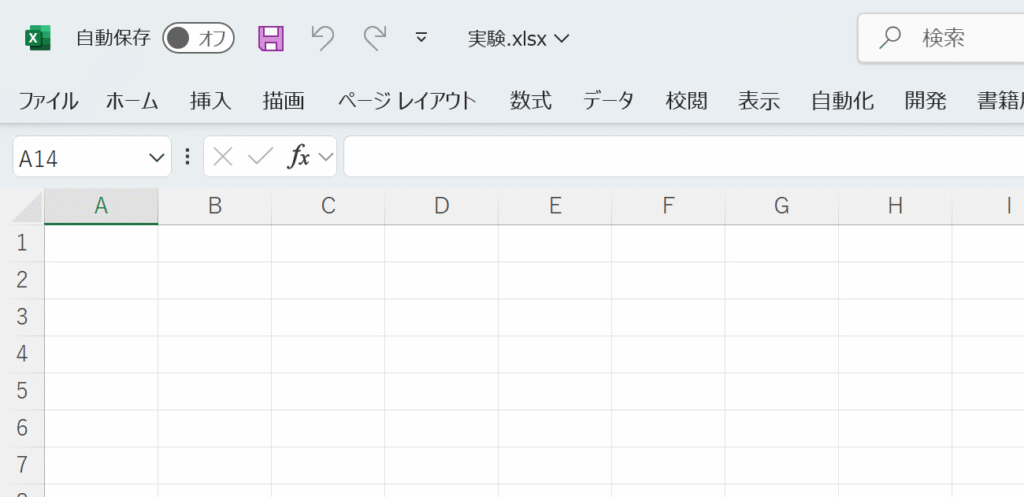Toggle the 自動保存 AutoSave switch
The width and height of the screenshot is (1024, 497).
[198, 38]
